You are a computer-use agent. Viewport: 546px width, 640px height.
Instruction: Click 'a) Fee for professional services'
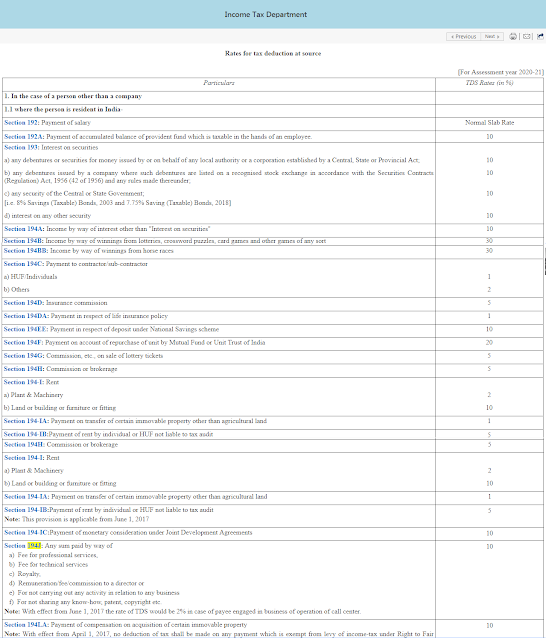[x=53, y=555]
